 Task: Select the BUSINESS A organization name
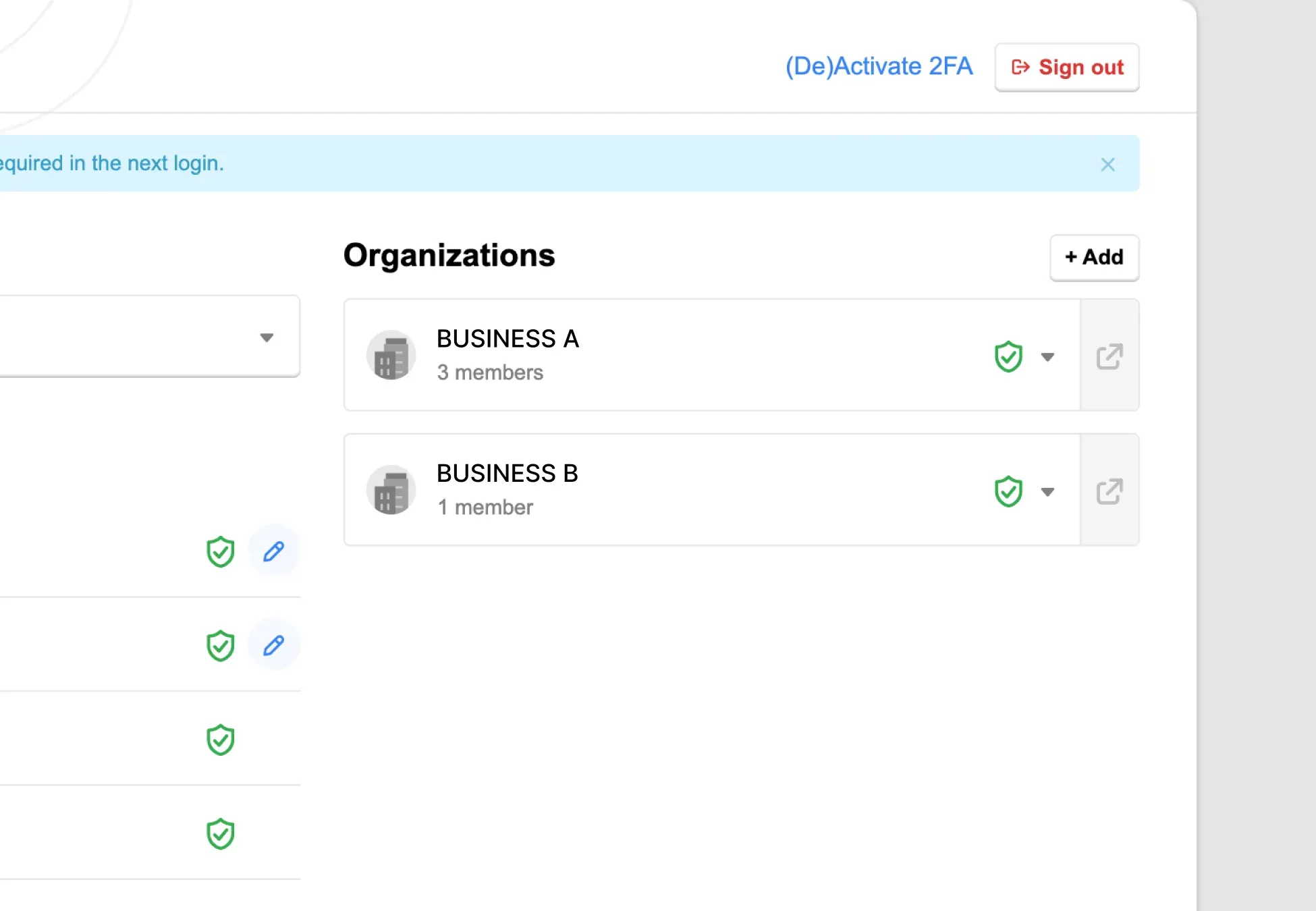(508, 339)
